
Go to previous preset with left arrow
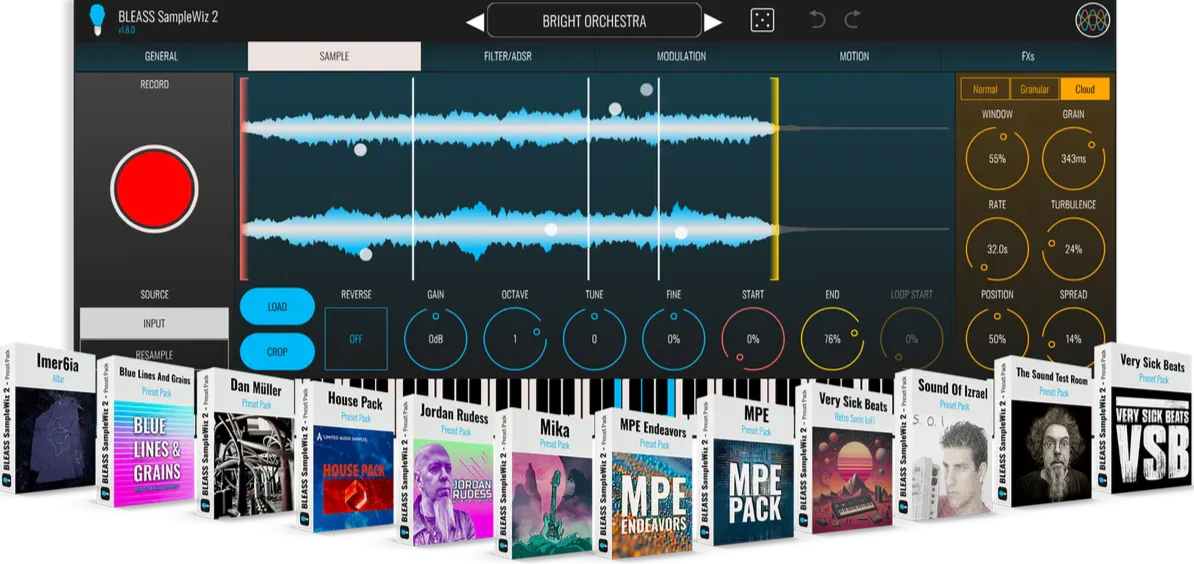click(474, 23)
